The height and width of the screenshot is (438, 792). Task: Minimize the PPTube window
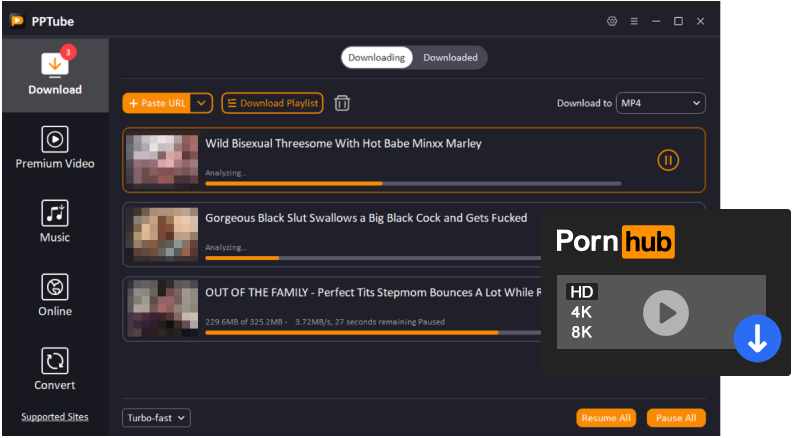click(656, 21)
